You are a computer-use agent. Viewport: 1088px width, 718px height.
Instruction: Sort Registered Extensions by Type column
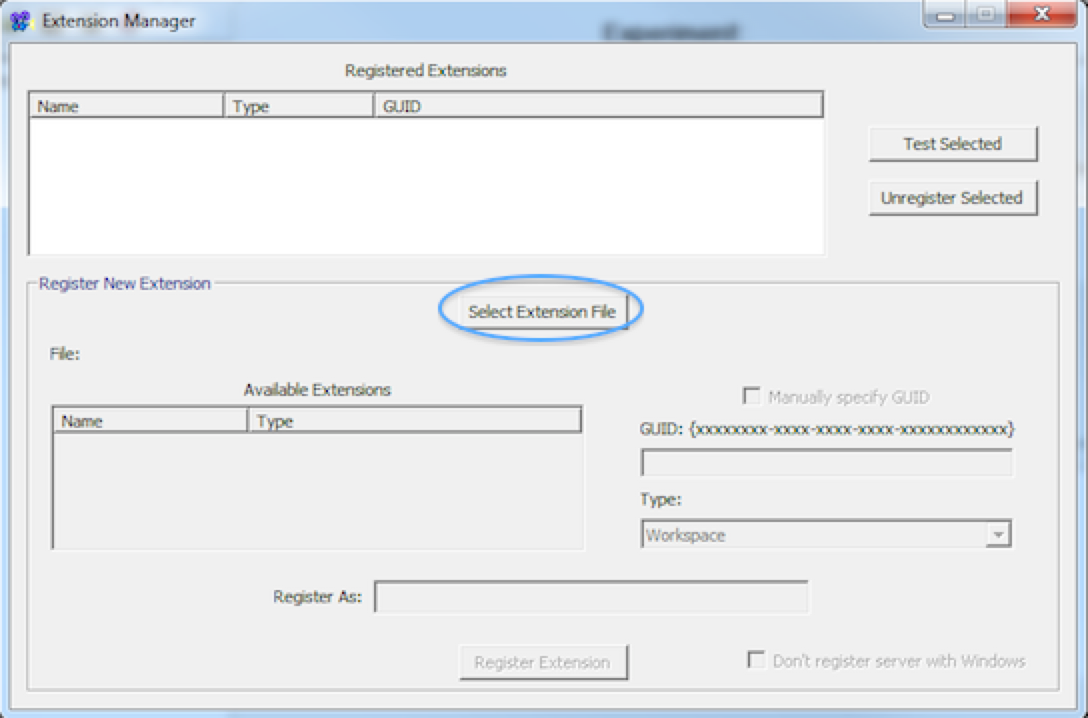[x=299, y=106]
